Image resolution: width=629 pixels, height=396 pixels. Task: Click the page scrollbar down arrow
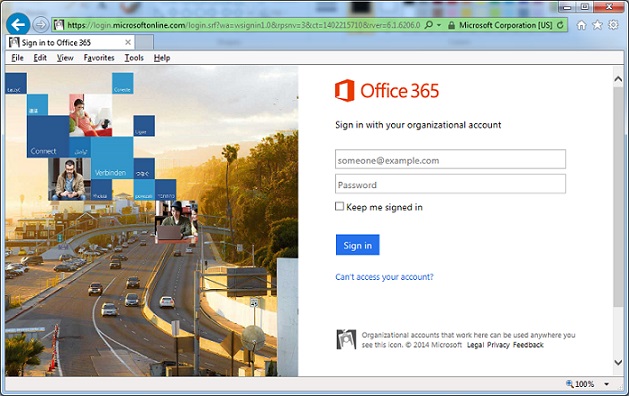tap(618, 362)
